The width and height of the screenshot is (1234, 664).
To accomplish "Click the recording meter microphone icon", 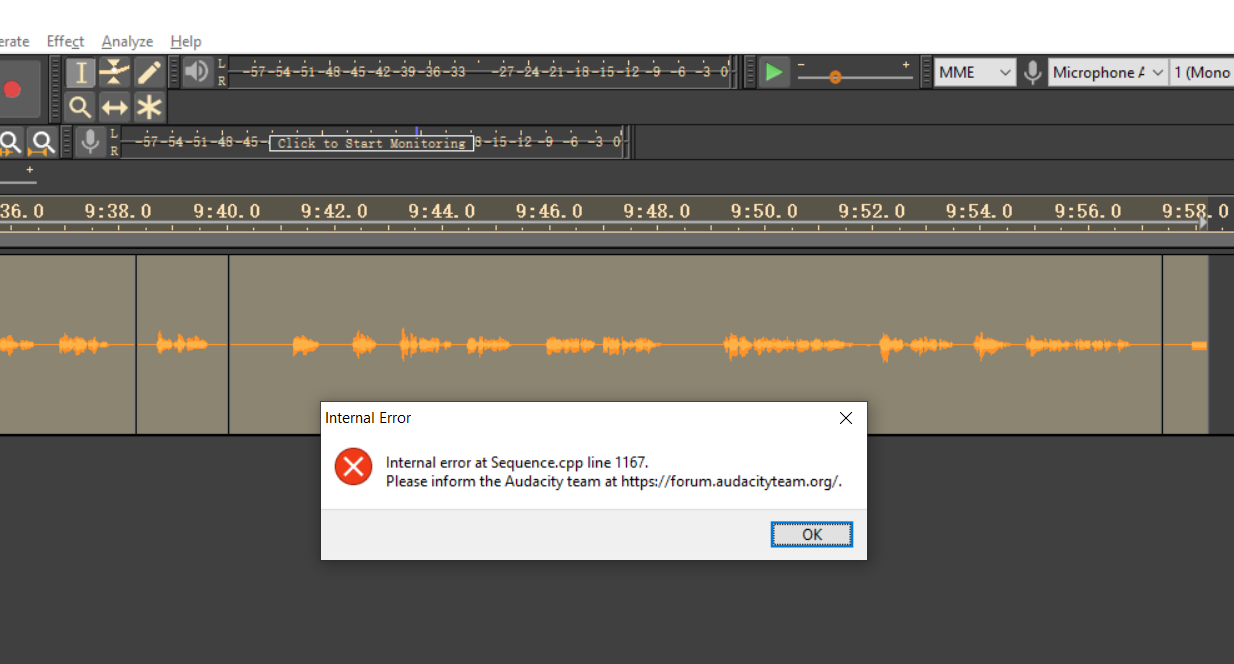I will [x=91, y=142].
